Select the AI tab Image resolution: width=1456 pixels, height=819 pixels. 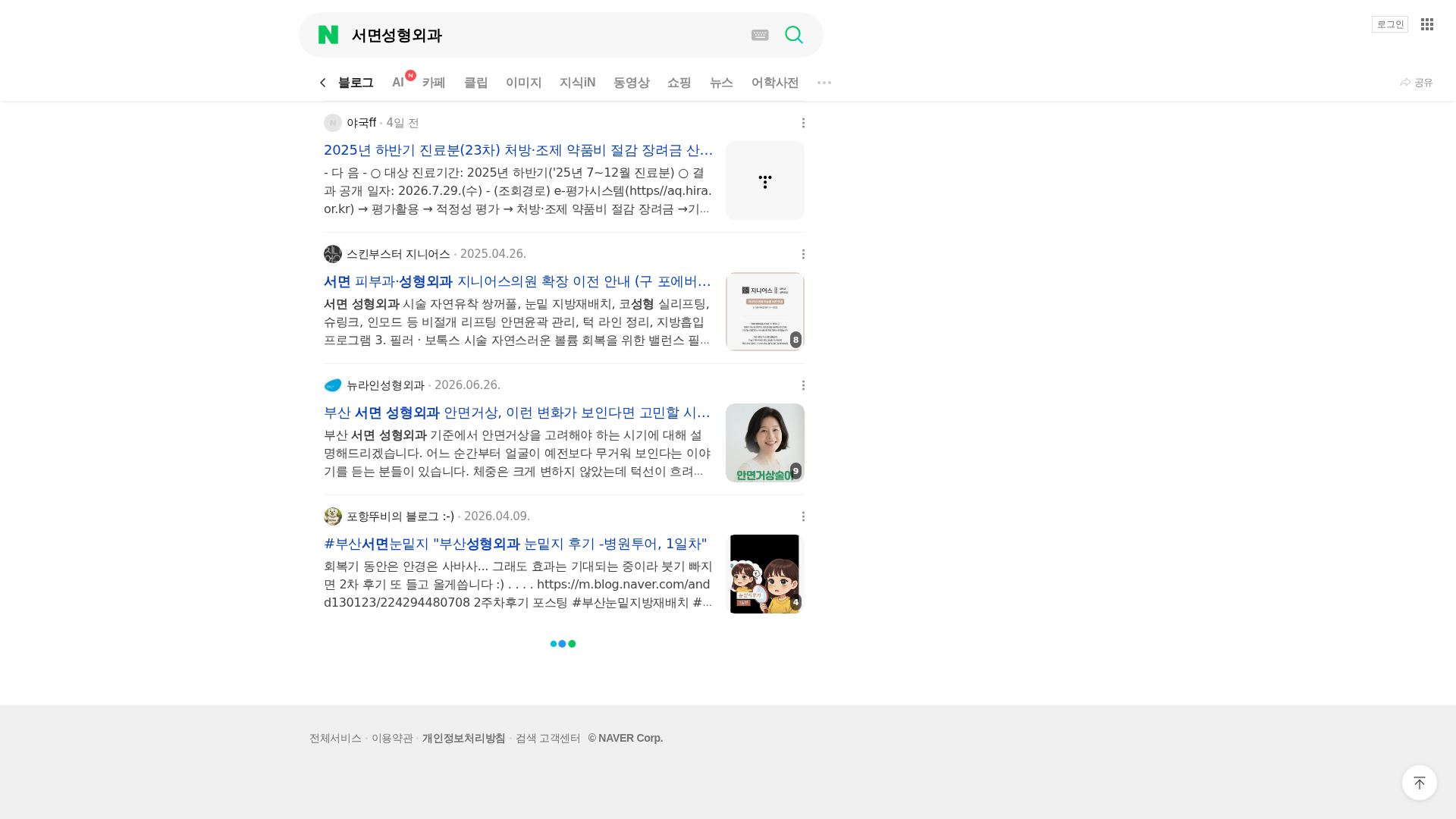click(398, 83)
